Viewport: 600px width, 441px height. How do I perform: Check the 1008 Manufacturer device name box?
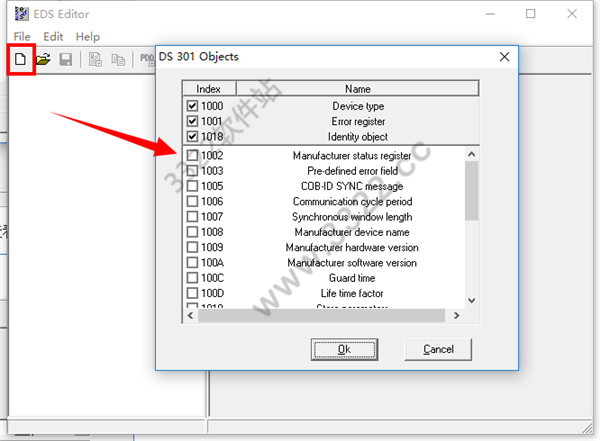[x=192, y=232]
